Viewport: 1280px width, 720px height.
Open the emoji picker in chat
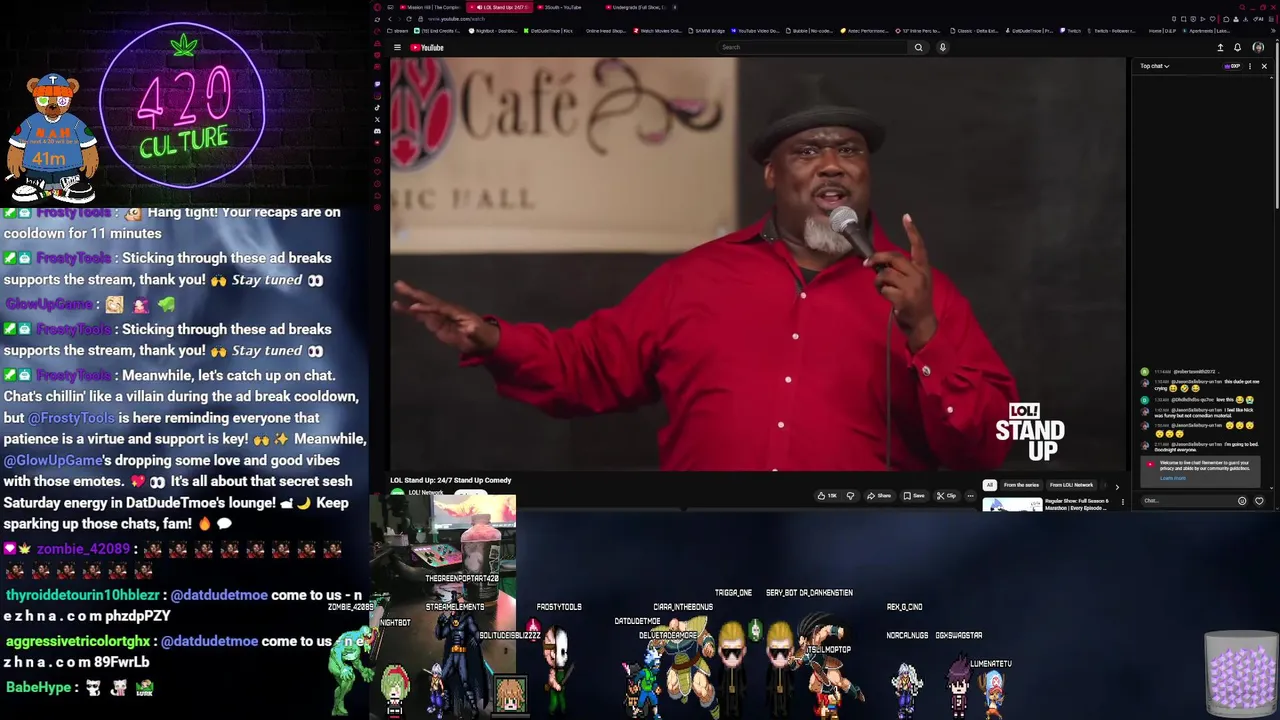point(1242,501)
